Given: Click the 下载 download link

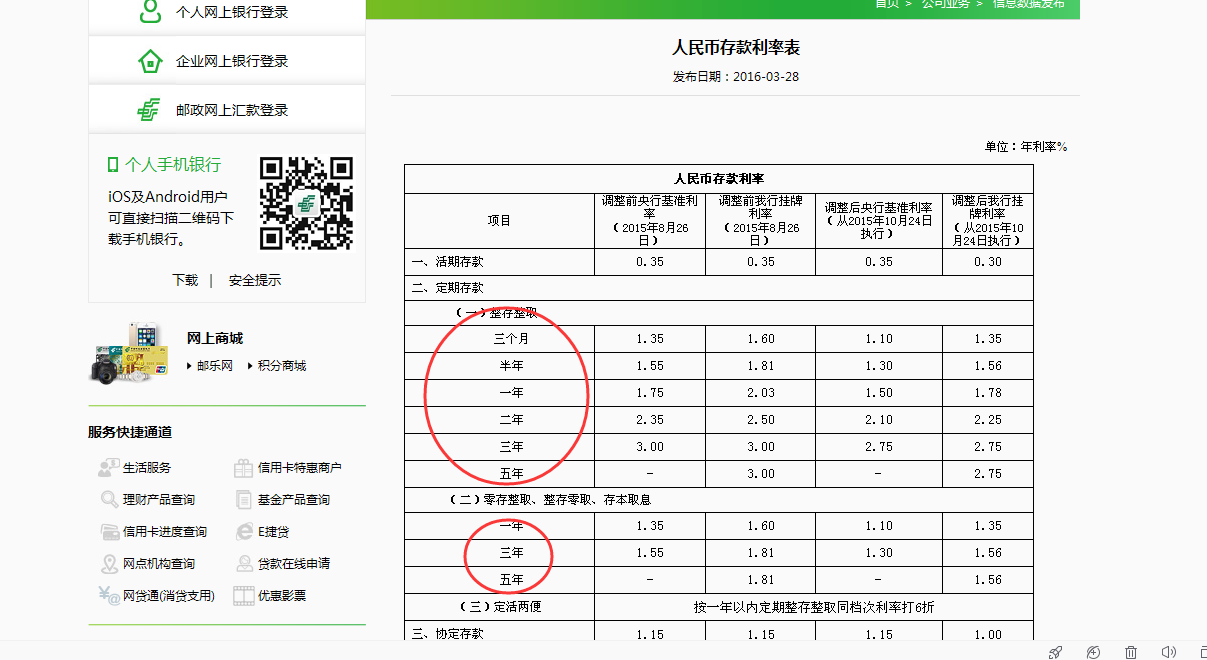Looking at the screenshot, I should (x=185, y=280).
